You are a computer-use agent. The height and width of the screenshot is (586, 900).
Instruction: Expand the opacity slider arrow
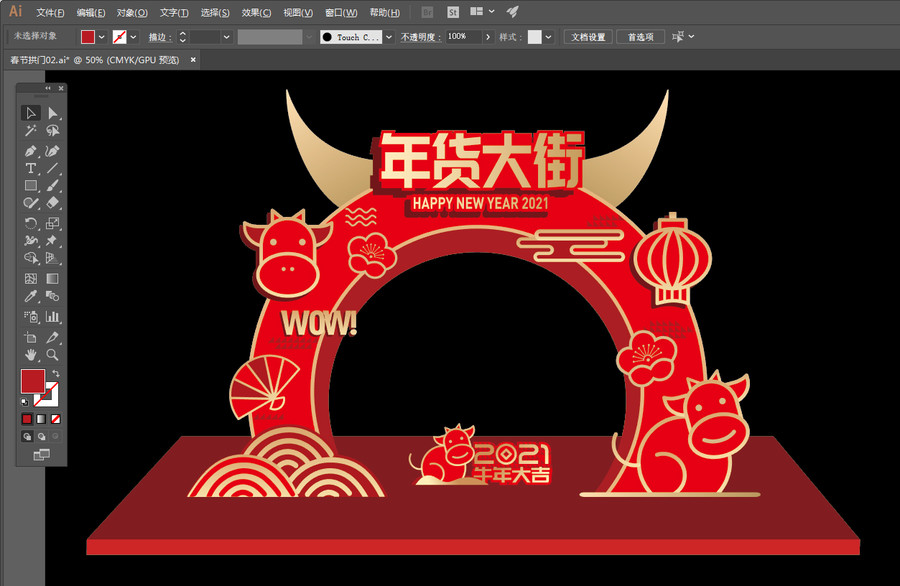tap(488, 37)
